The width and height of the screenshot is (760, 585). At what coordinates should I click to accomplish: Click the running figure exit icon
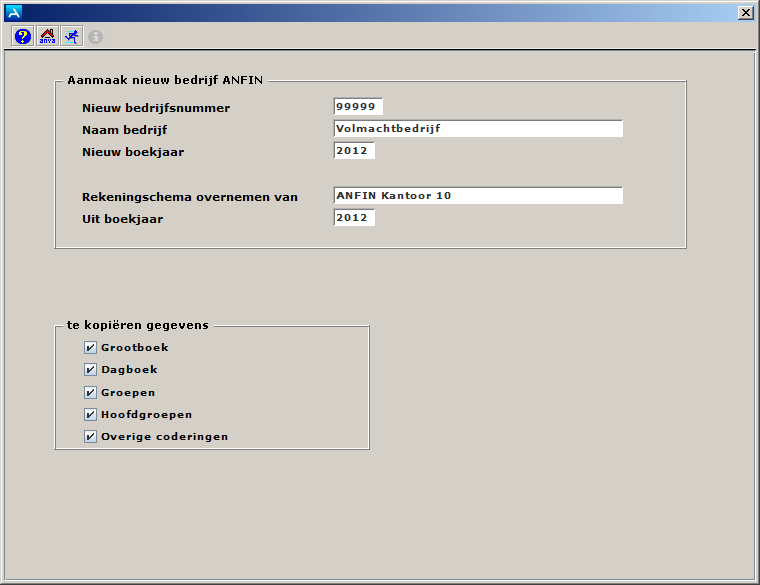point(71,36)
